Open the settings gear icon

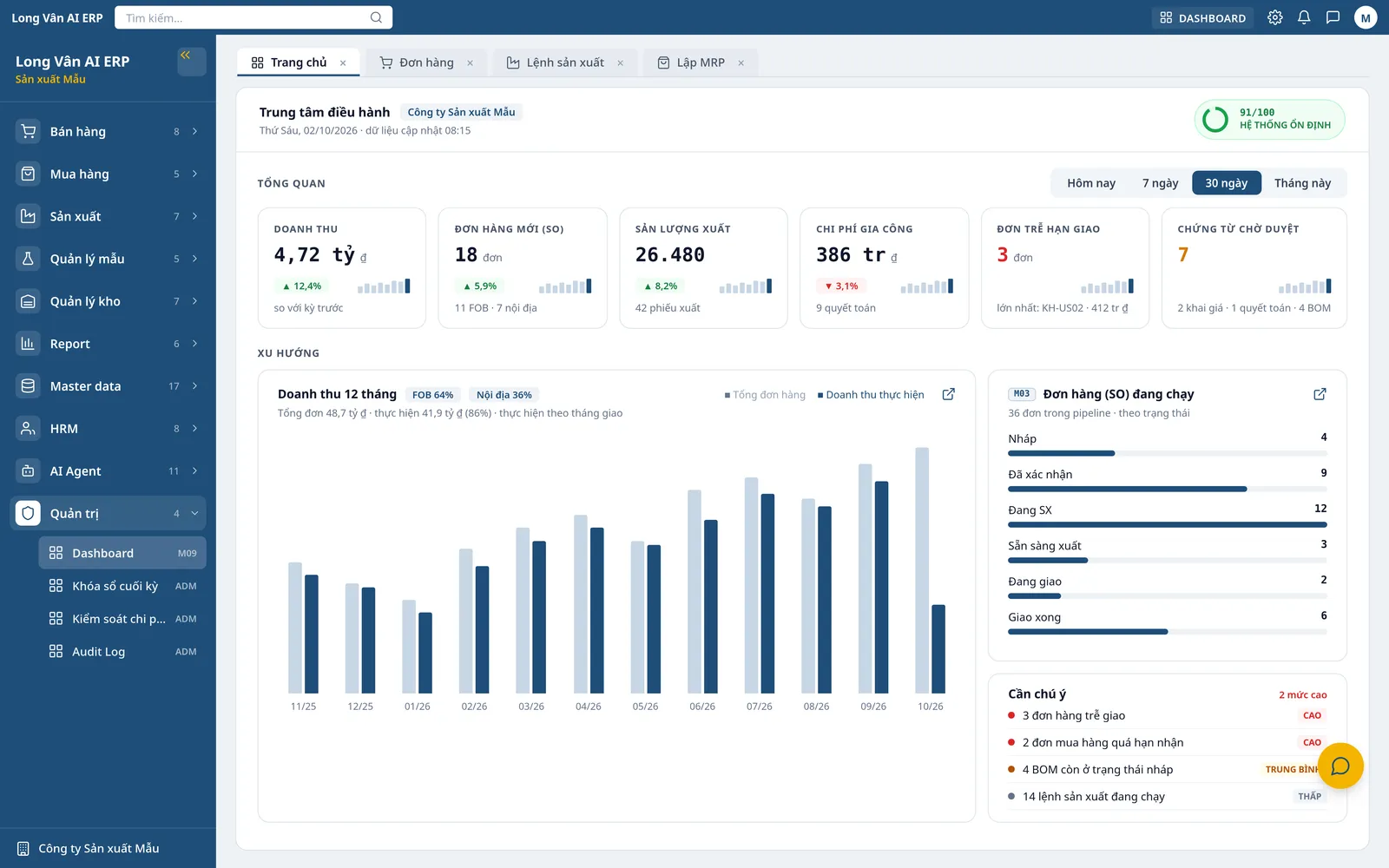[1274, 17]
